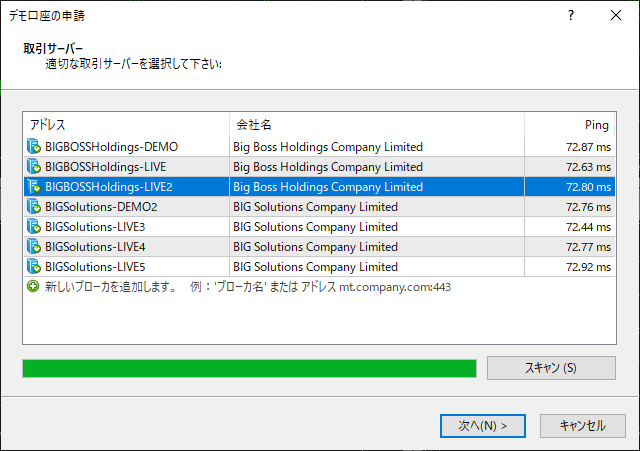
Task: Click company name in BIGSolutions-LIVE4 row
Action: (x=315, y=247)
